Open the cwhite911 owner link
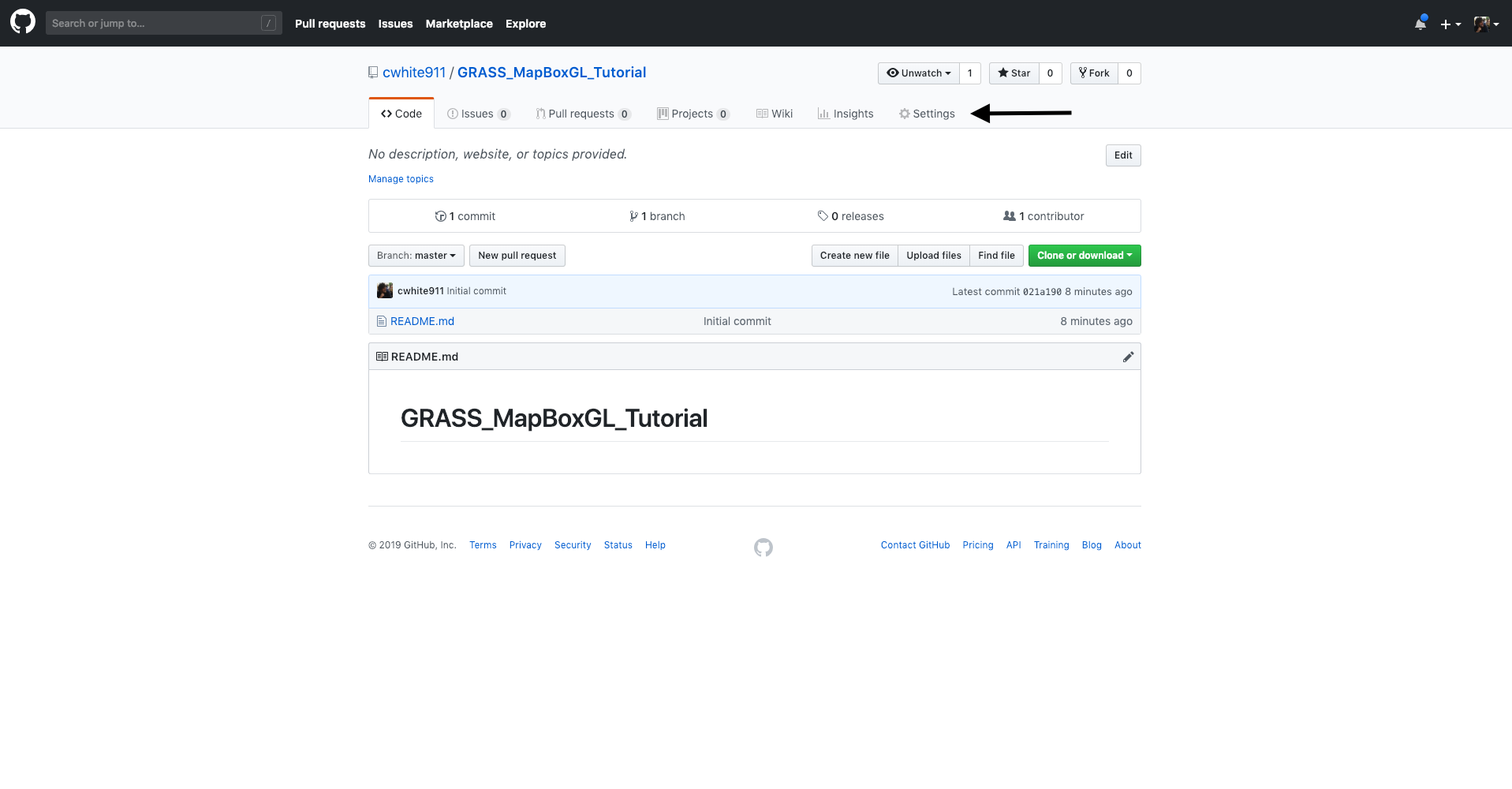The height and width of the screenshot is (789, 1512). click(414, 73)
